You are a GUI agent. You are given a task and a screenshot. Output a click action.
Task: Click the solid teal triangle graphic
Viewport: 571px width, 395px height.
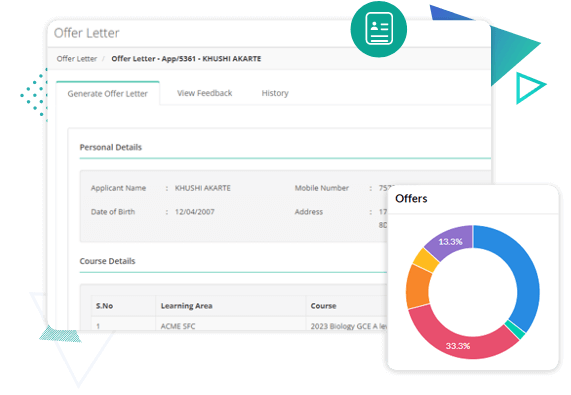512,53
